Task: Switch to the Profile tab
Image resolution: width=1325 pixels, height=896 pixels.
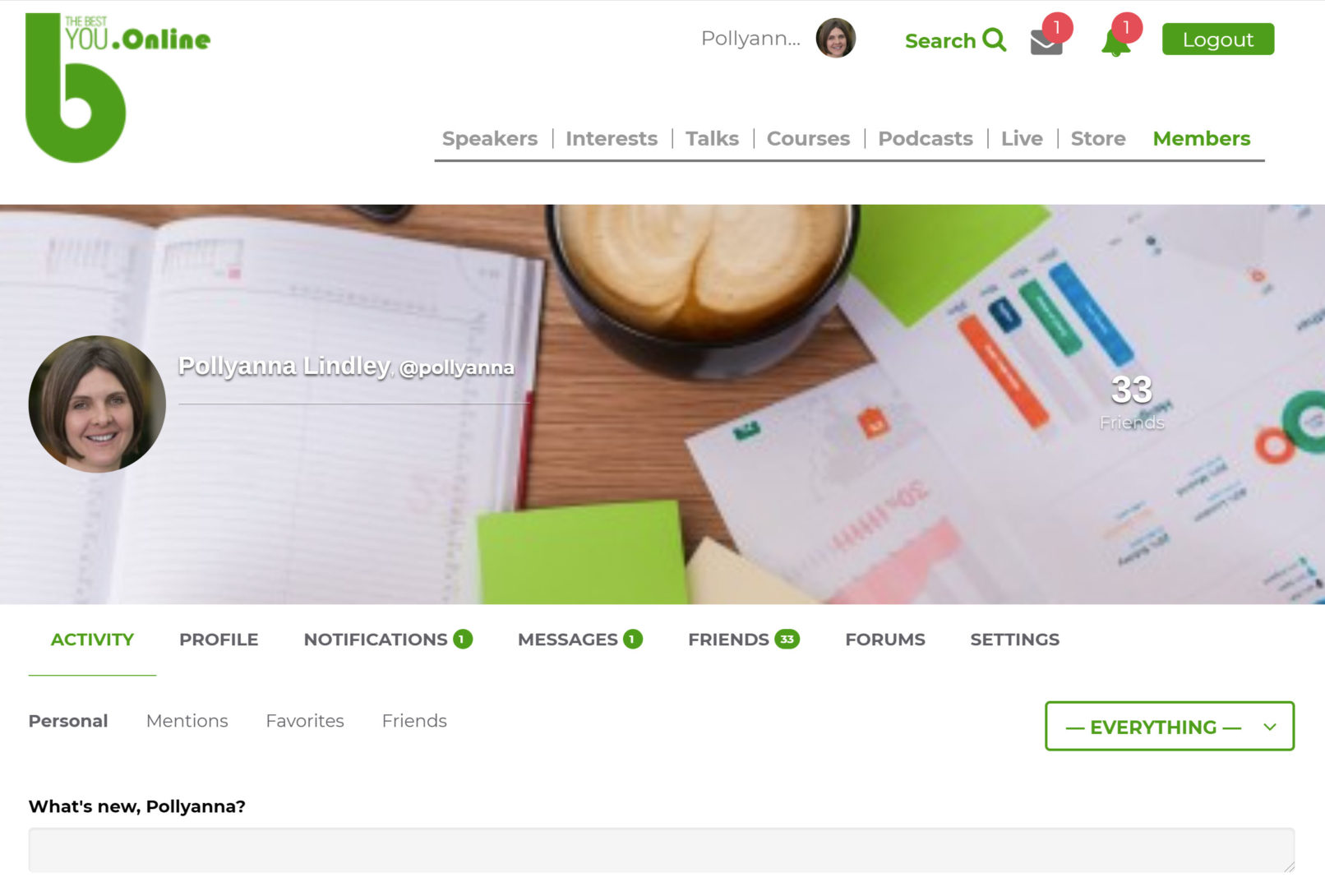Action: click(x=219, y=640)
